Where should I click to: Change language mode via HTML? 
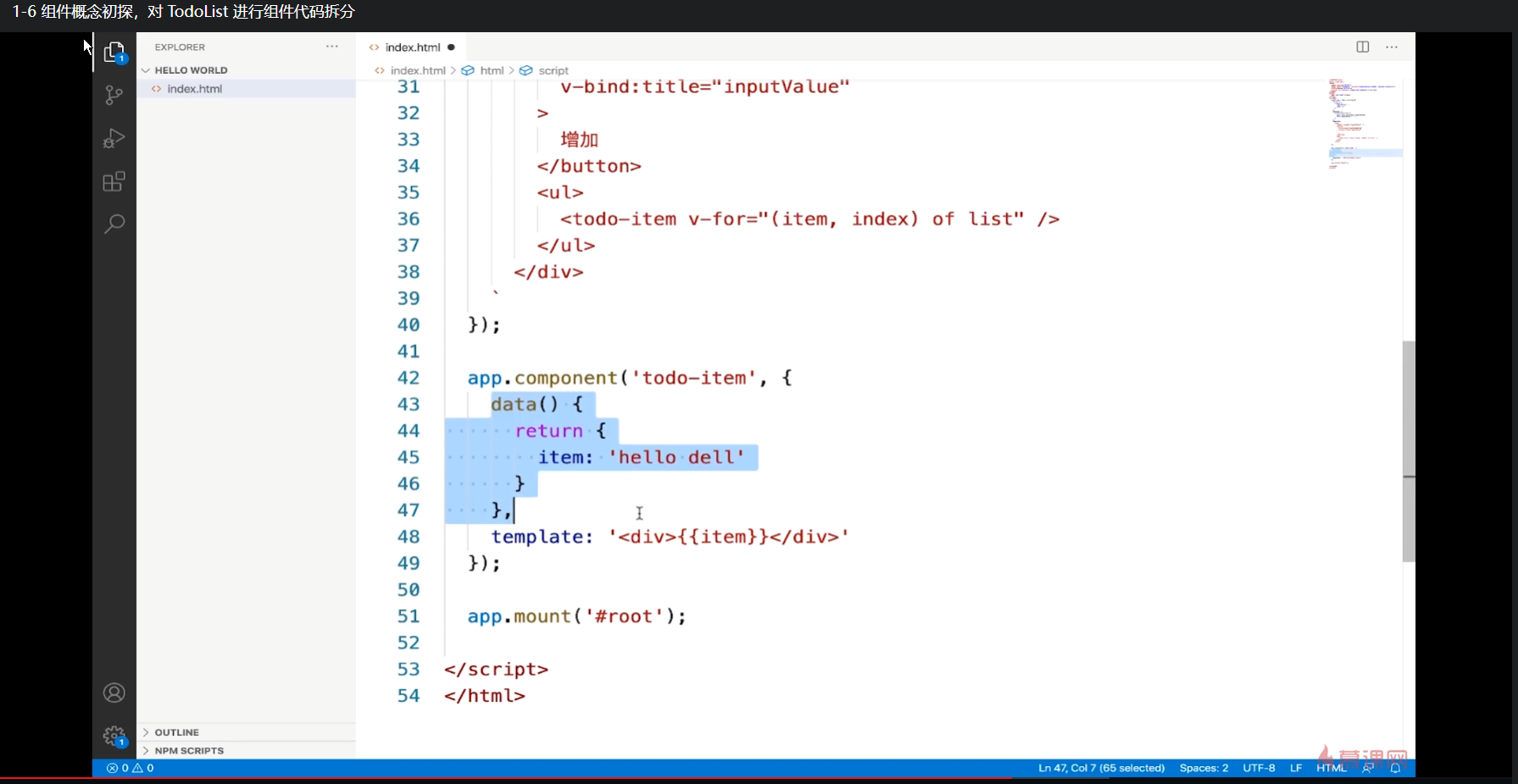tap(1332, 768)
